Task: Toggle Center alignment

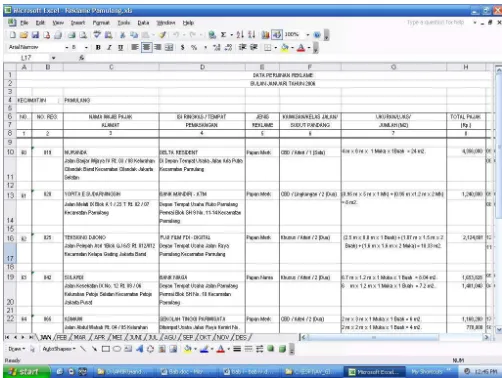Action: tap(146, 48)
